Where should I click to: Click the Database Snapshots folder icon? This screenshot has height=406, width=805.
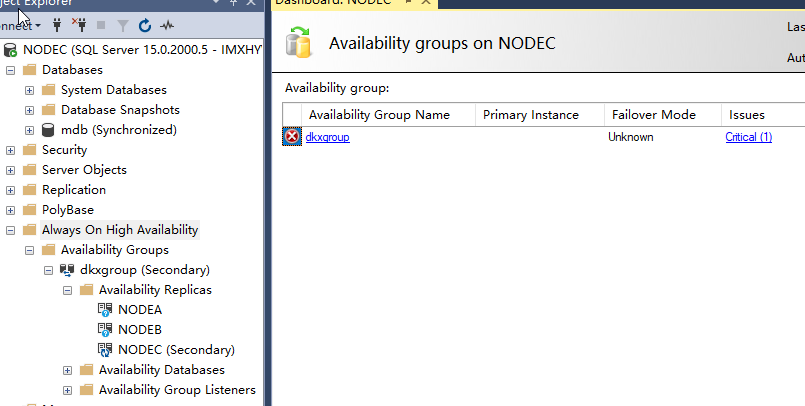click(x=49, y=109)
